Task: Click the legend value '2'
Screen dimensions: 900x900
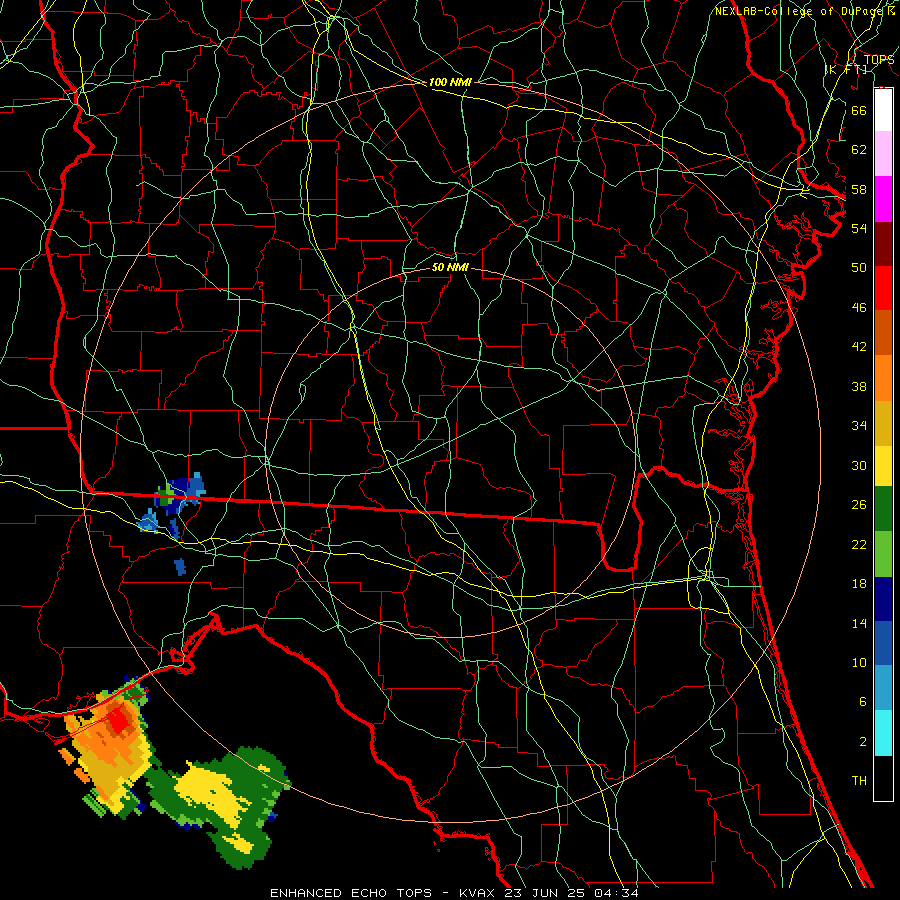Action: click(863, 742)
